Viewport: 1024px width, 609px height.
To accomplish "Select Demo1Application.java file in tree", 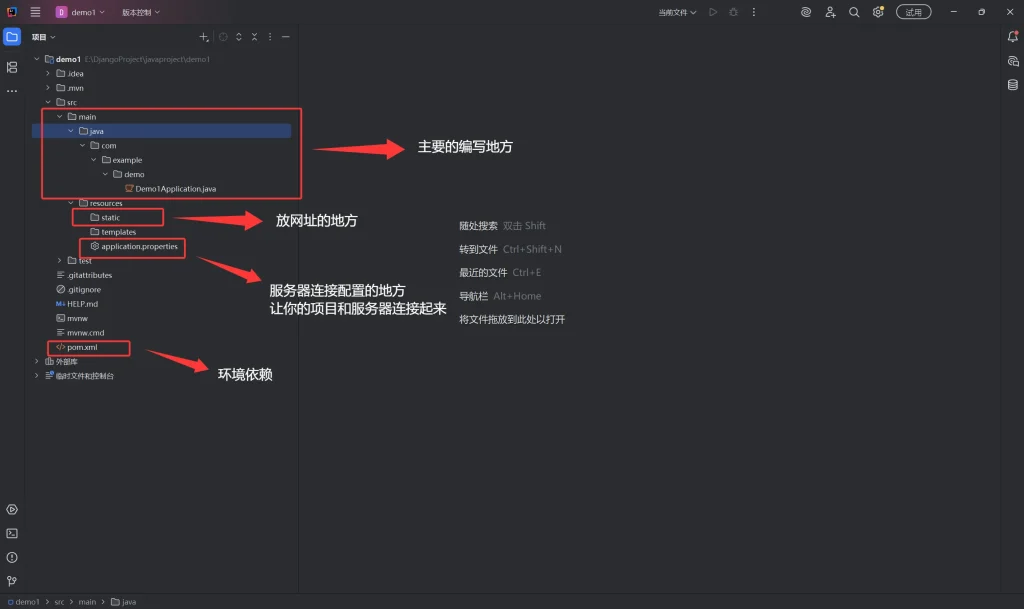I will [175, 188].
